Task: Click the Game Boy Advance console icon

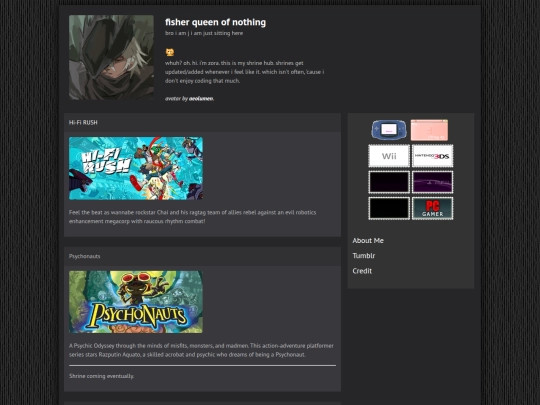Action: tap(389, 130)
